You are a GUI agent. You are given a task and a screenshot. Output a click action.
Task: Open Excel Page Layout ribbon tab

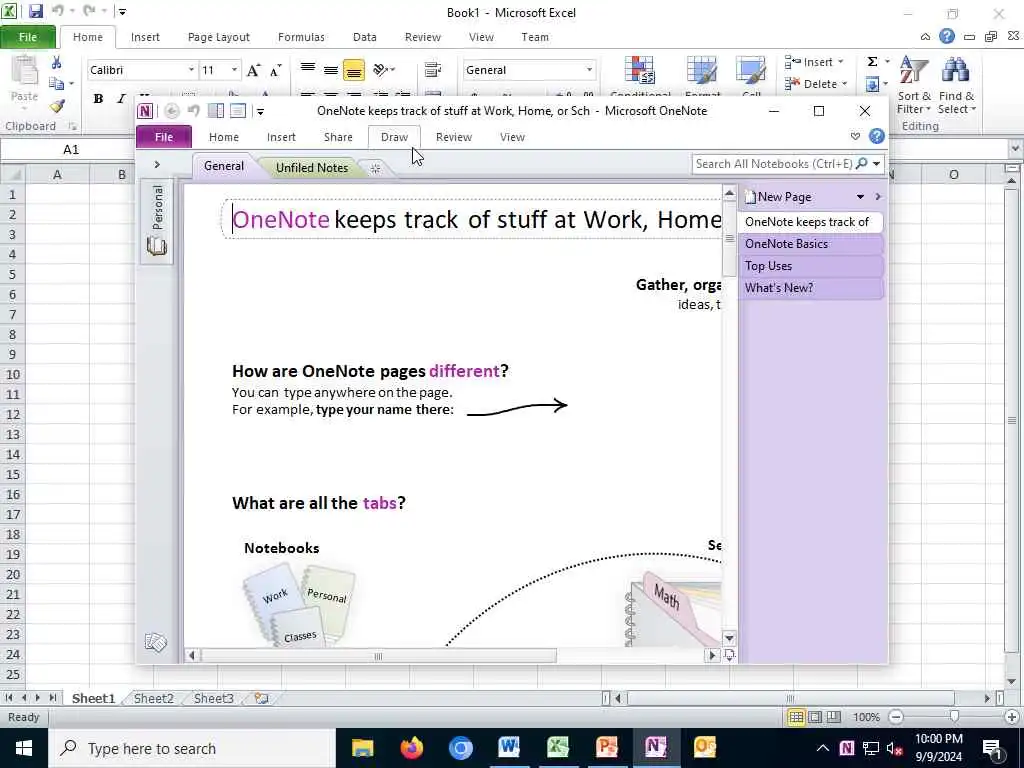click(219, 37)
